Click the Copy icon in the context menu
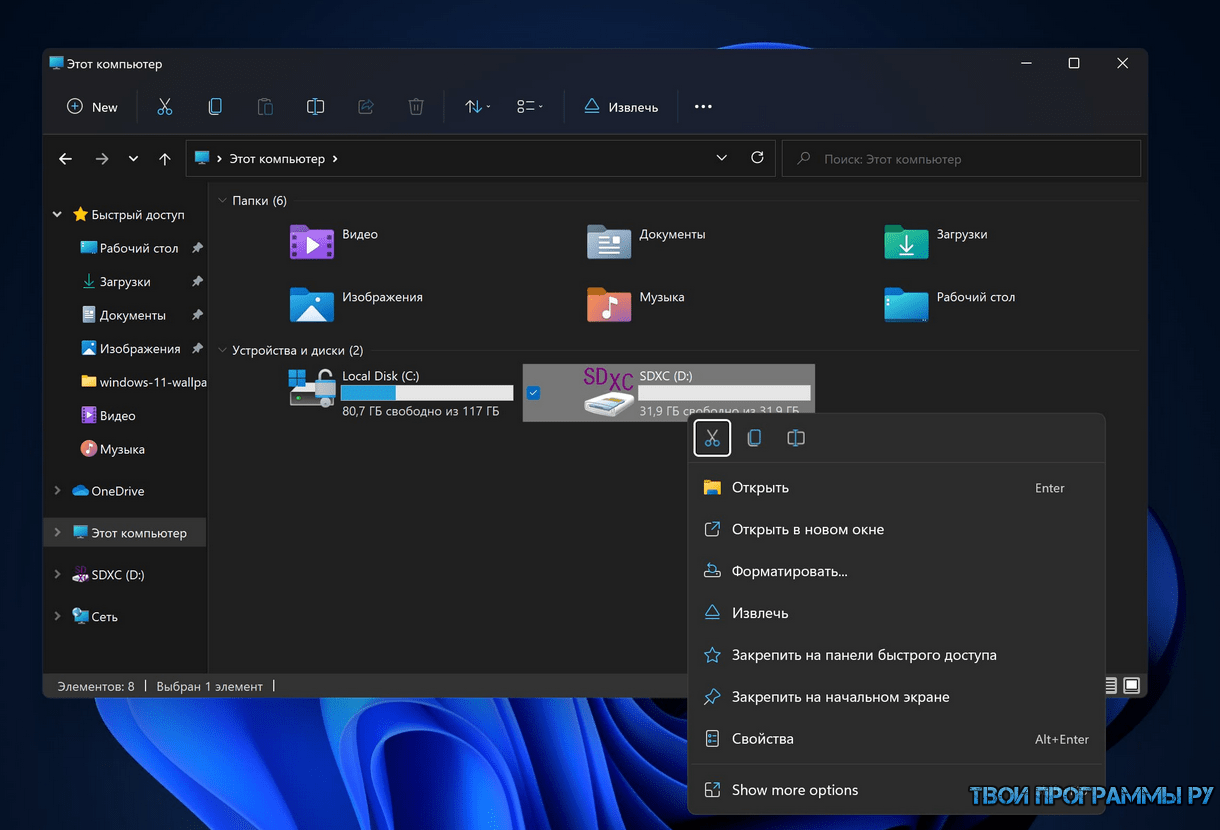Screen dimensions: 1220x830 [754, 438]
